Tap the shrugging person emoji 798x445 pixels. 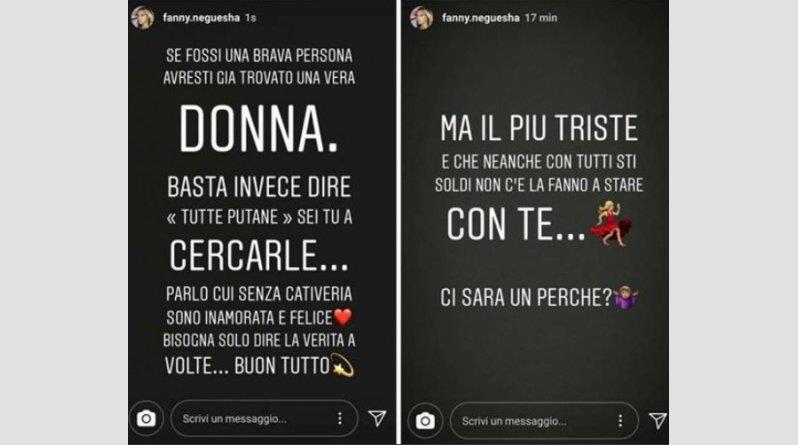pyautogui.click(x=625, y=297)
